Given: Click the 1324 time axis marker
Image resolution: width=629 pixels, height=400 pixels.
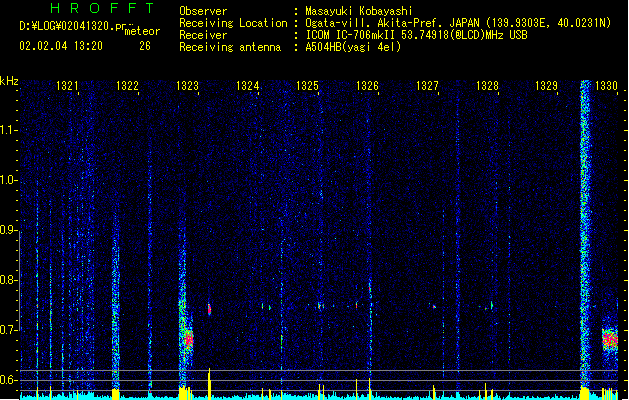Looking at the screenshot, I should click(248, 85).
